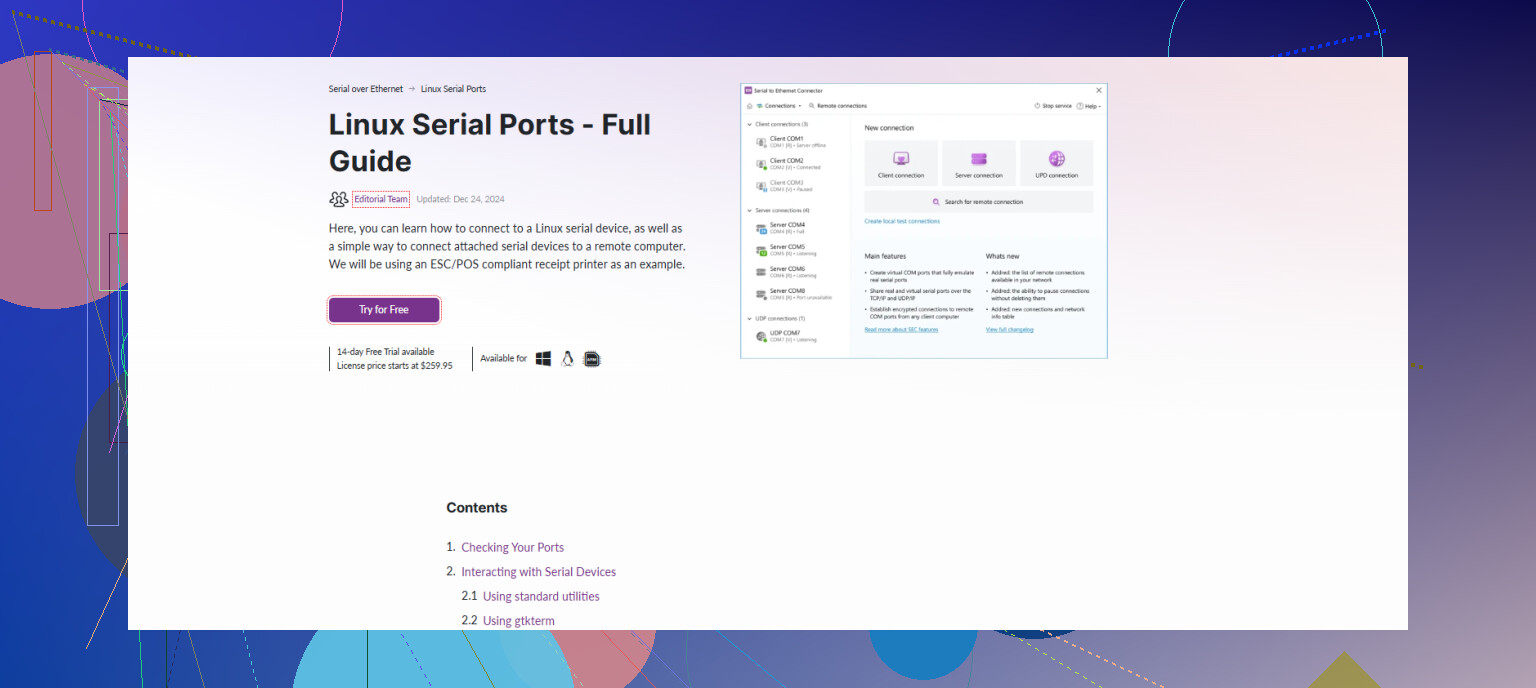This screenshot has width=1536, height=688.
Task: Jump to Using standard utilities section
Action: 541,597
